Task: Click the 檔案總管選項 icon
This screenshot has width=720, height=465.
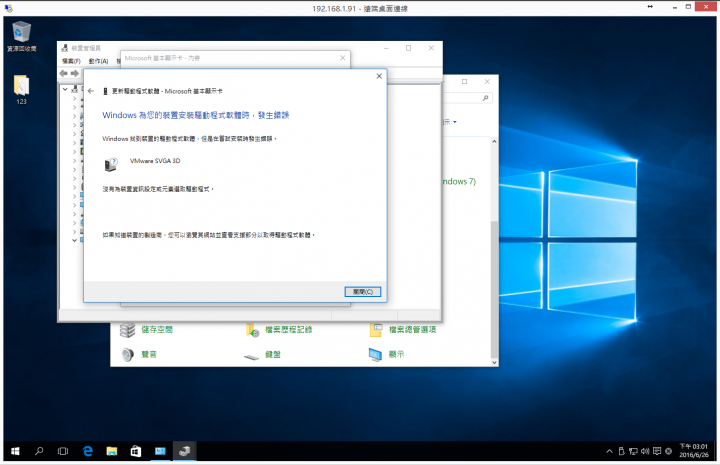Action: pos(376,330)
